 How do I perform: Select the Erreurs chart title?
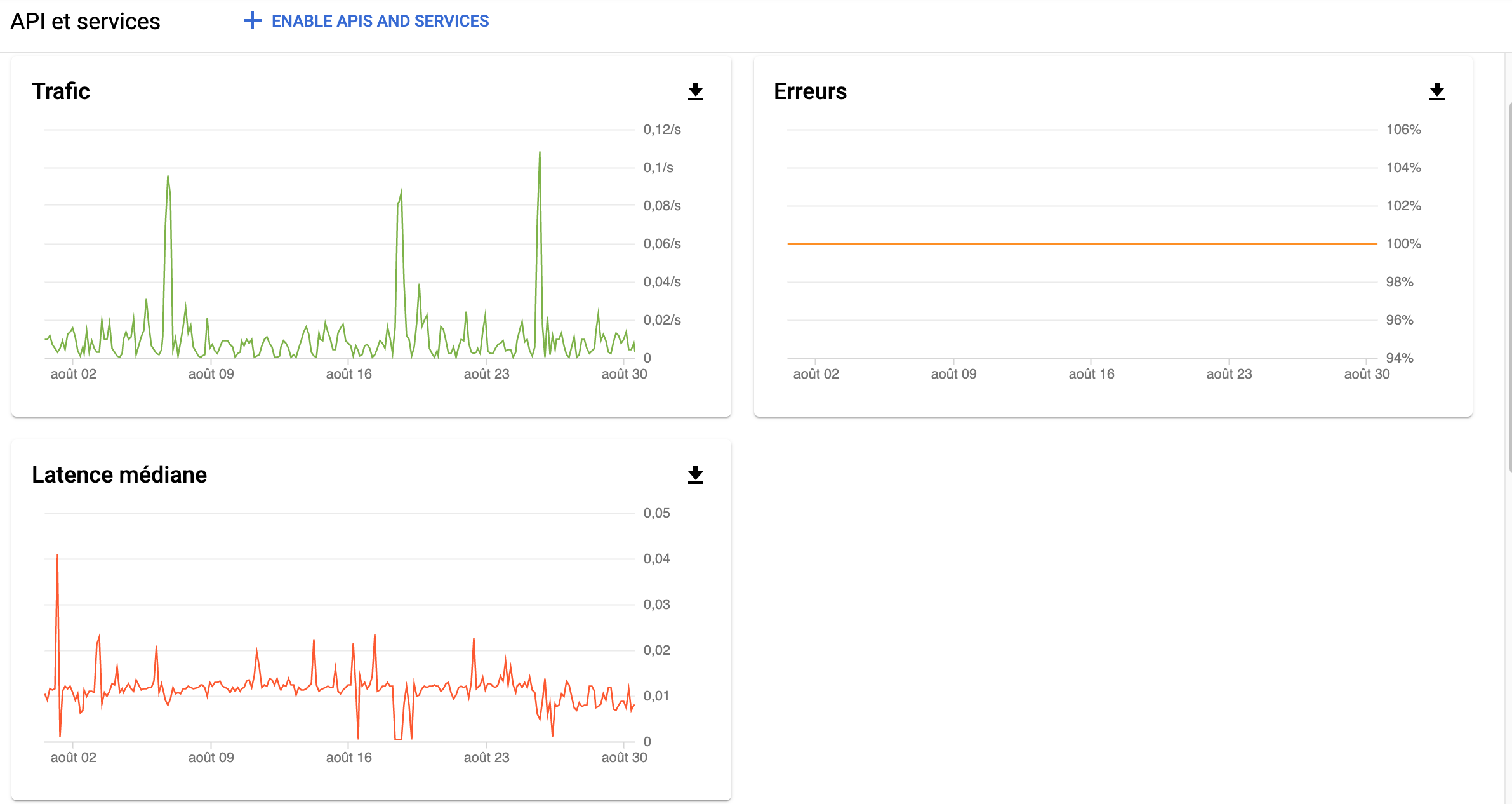[x=810, y=91]
